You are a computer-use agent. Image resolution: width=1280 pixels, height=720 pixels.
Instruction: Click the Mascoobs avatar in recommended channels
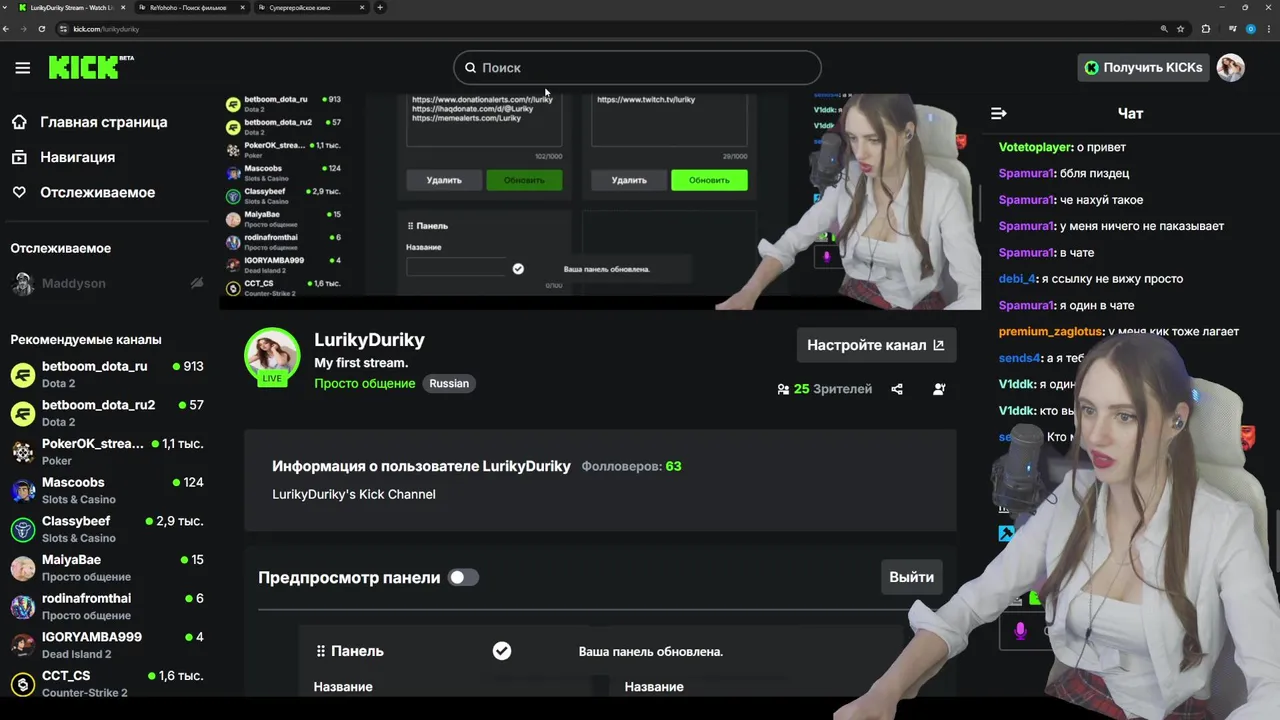(x=22, y=490)
